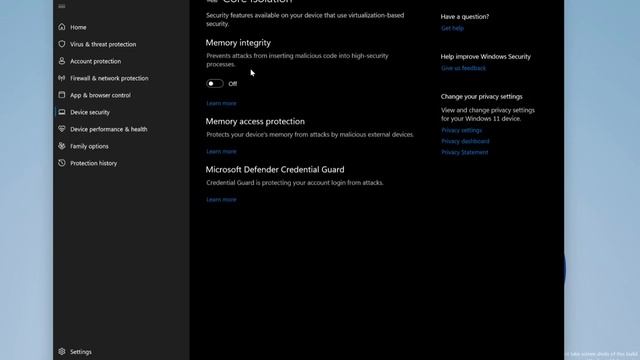The height and width of the screenshot is (360, 640).
Task: Open Learn more under Memory integrity
Action: (x=221, y=103)
